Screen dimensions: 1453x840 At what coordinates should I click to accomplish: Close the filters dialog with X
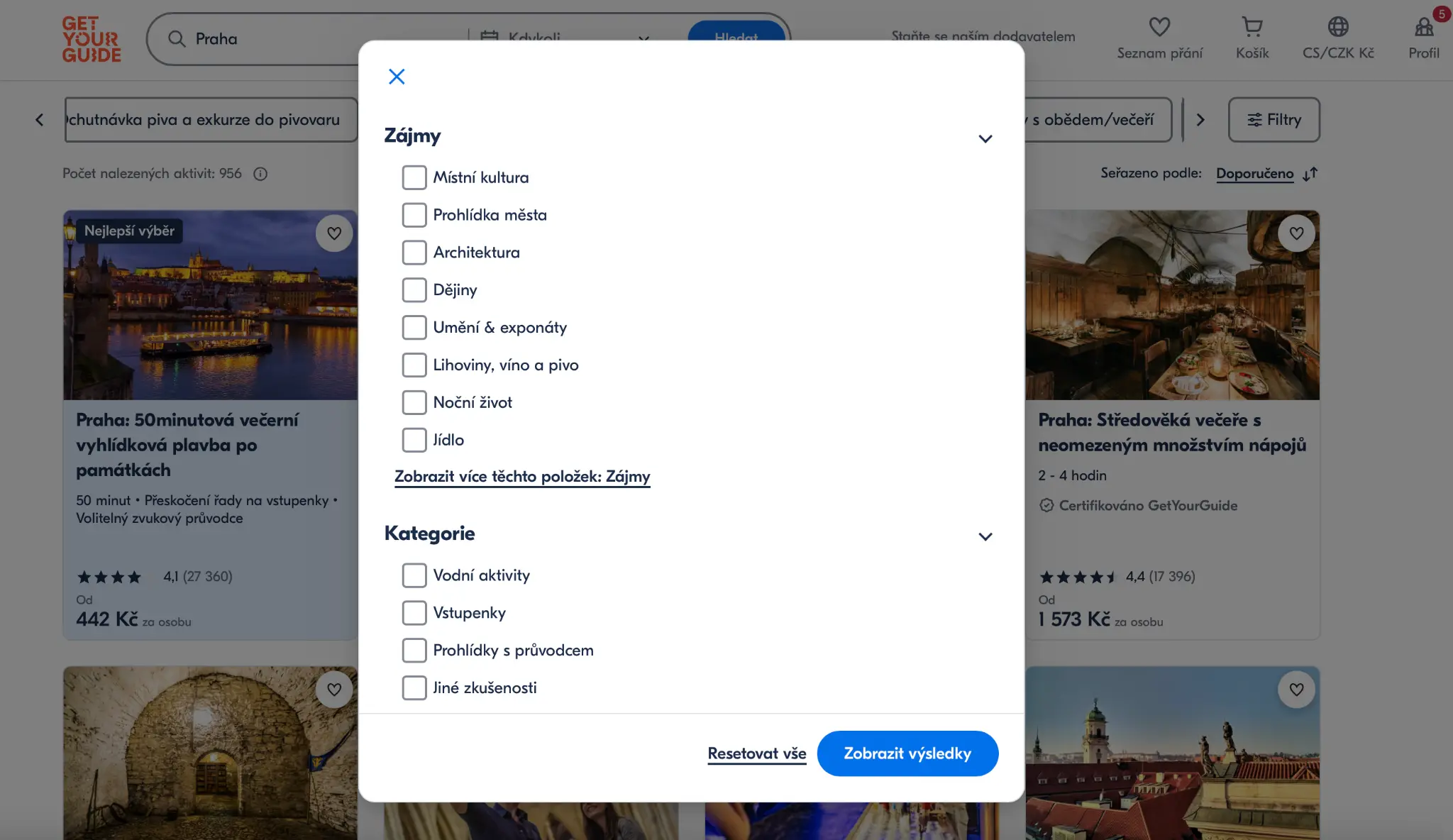pos(397,77)
